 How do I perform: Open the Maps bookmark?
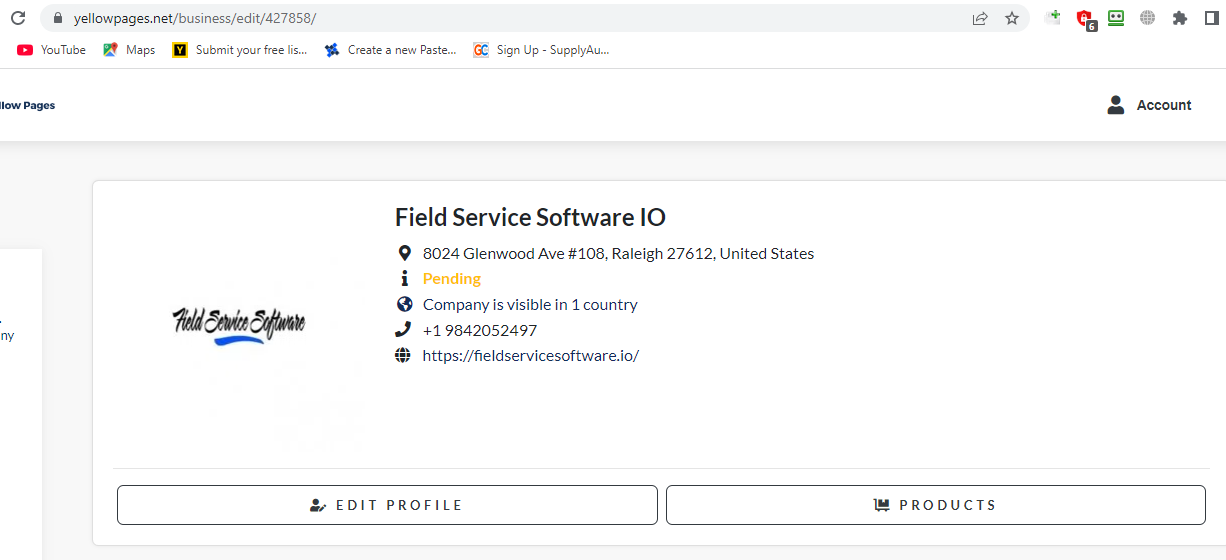129,50
